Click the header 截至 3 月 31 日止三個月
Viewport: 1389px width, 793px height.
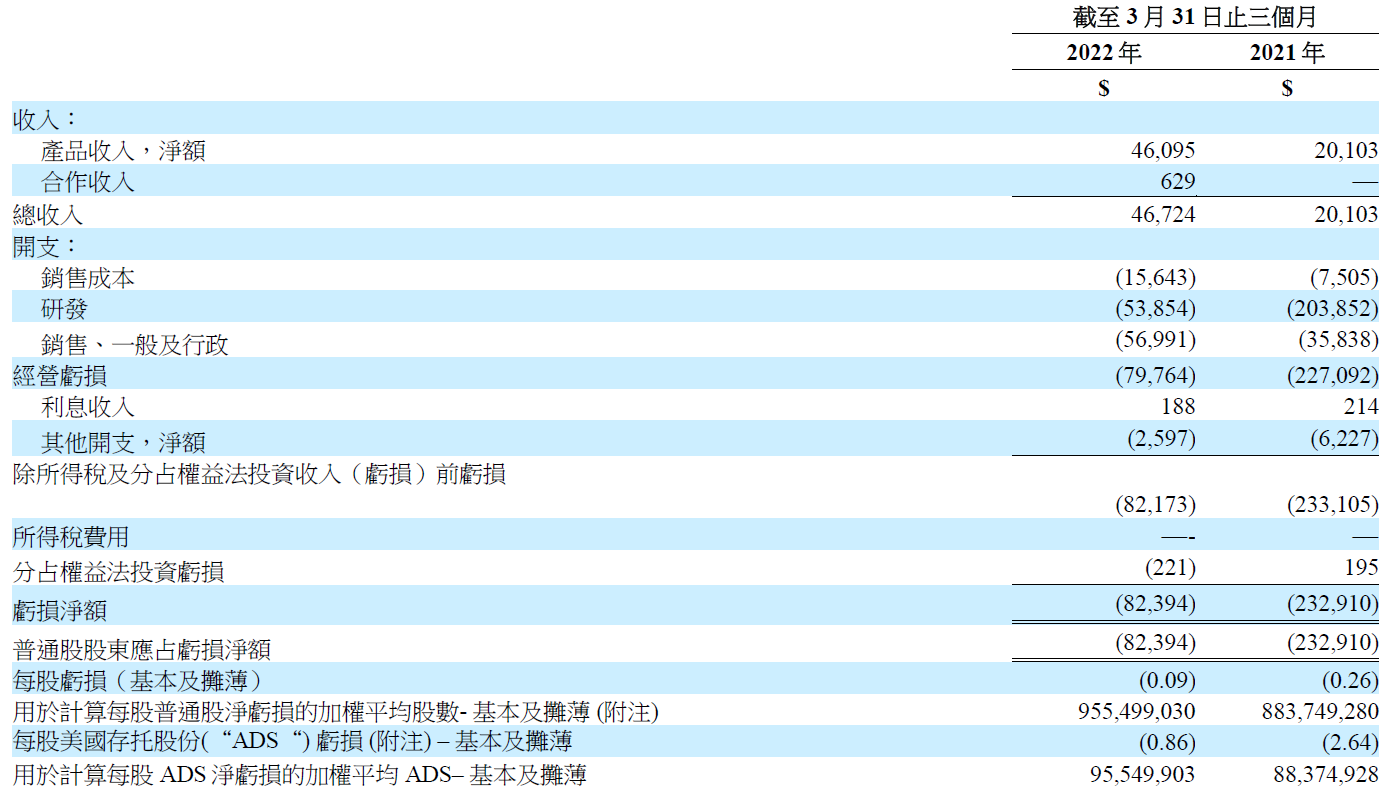[1194, 18]
